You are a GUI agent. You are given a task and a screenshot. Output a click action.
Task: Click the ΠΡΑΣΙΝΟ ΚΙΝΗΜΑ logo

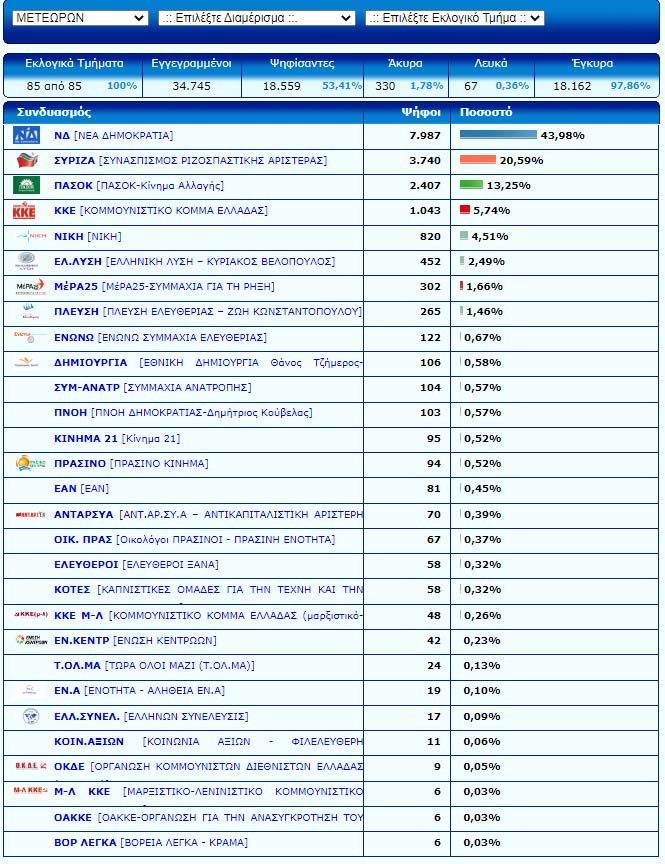pos(30,463)
